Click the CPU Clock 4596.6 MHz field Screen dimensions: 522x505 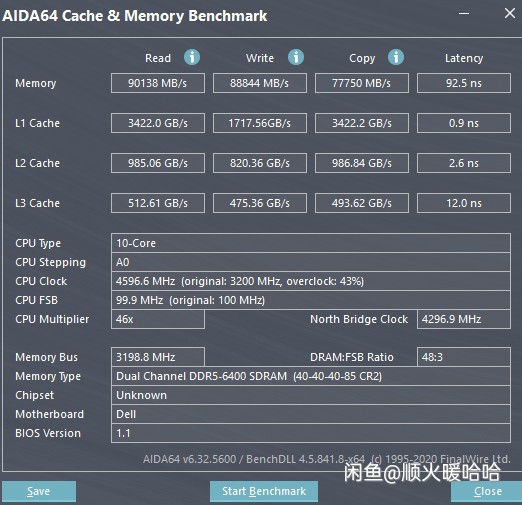tap(311, 281)
